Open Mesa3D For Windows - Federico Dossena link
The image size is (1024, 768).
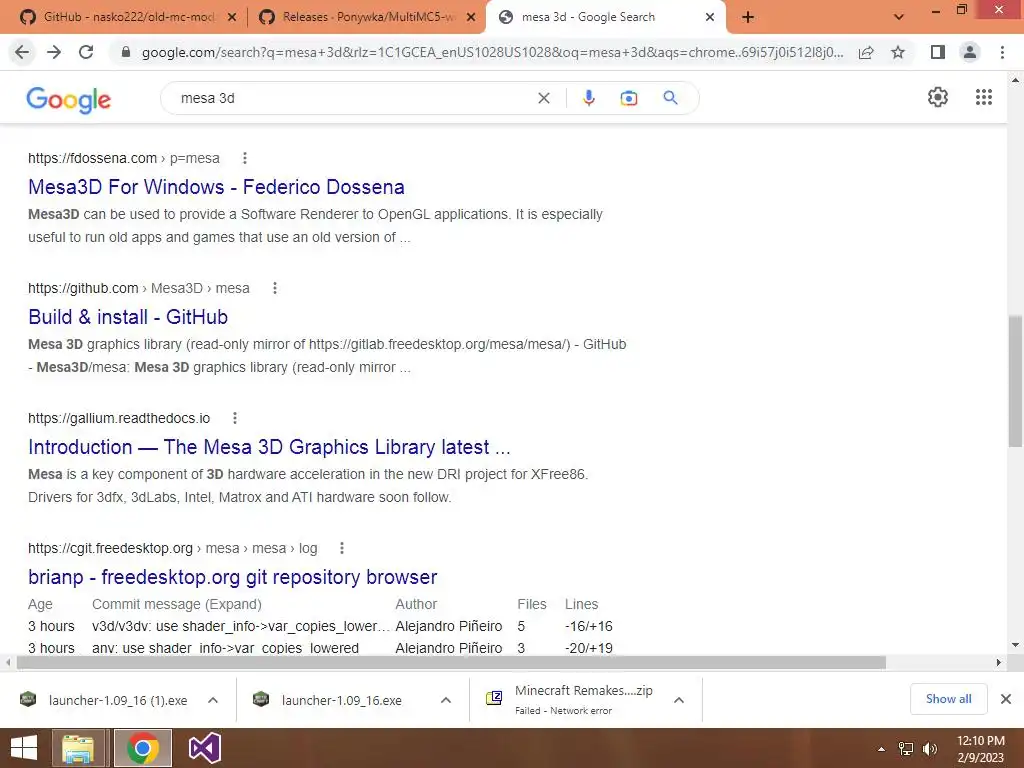coord(216,187)
